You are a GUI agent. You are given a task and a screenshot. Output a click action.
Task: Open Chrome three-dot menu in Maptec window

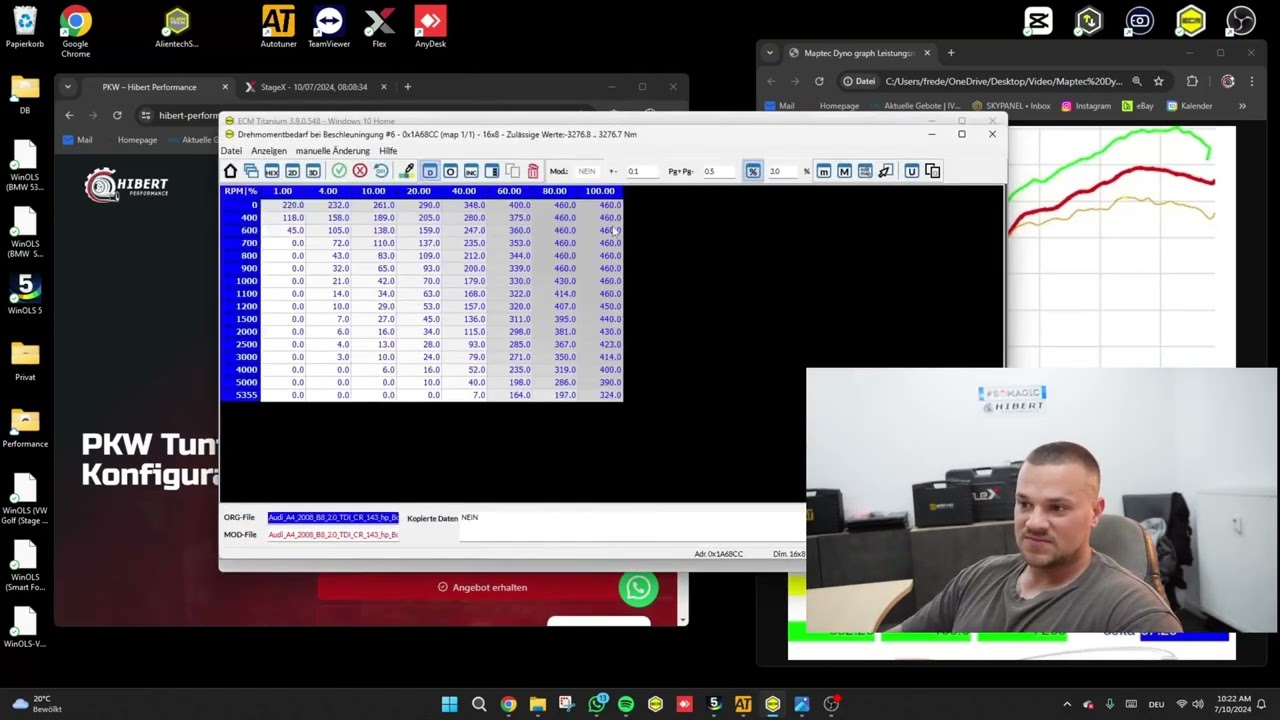click(x=1254, y=81)
